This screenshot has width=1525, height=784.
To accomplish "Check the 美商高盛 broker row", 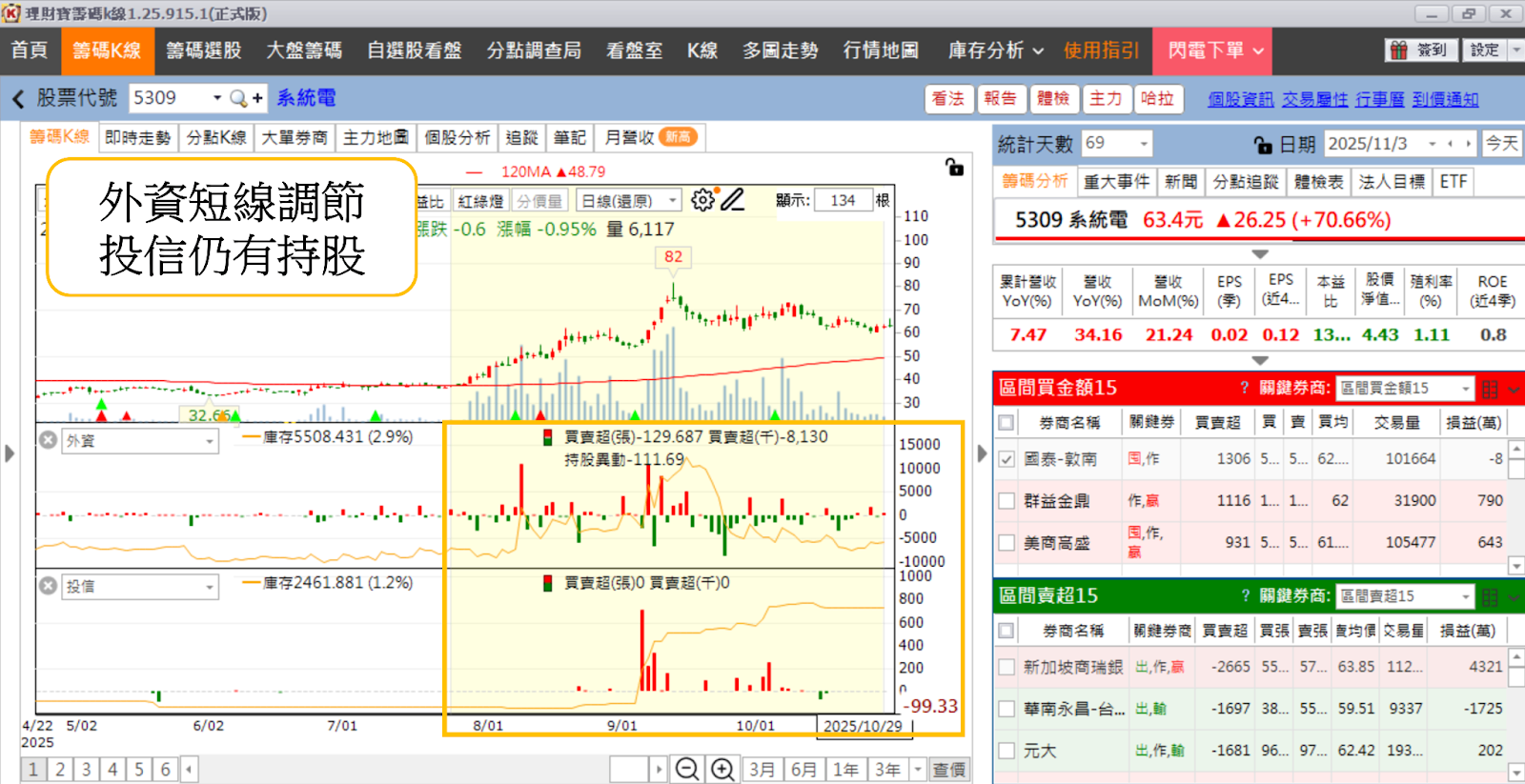I will pos(1006,543).
